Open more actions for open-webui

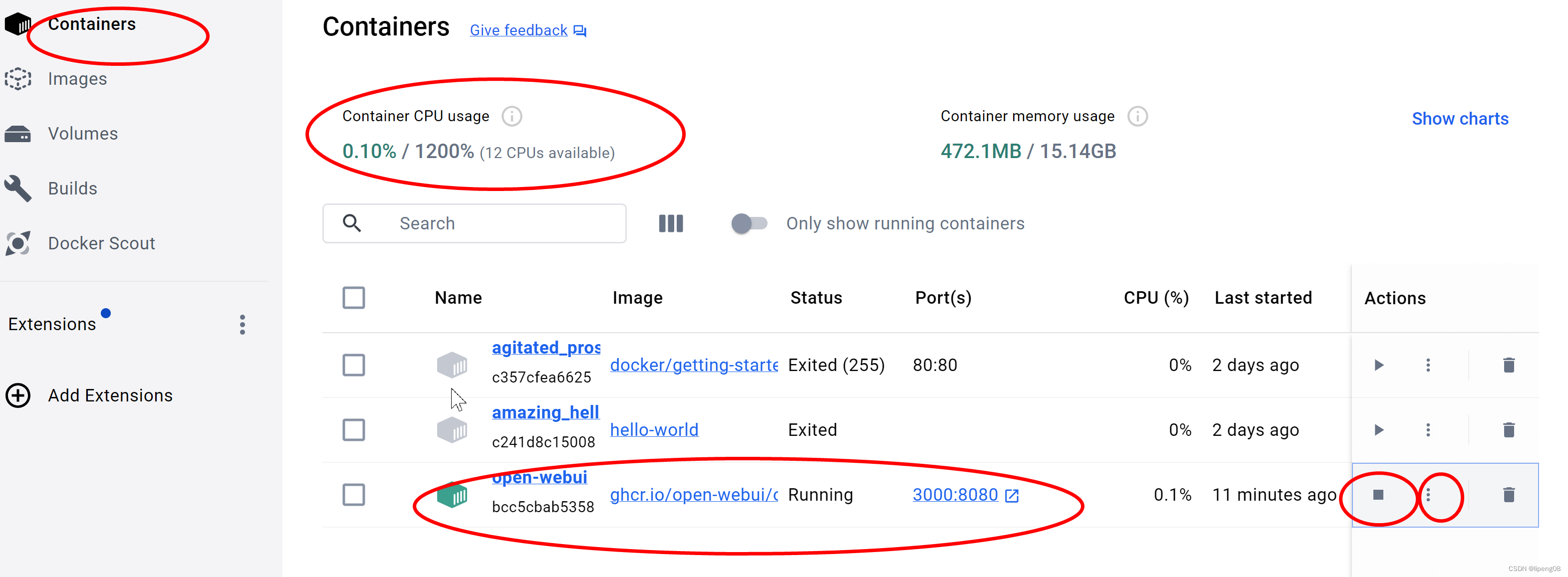pyautogui.click(x=1428, y=495)
